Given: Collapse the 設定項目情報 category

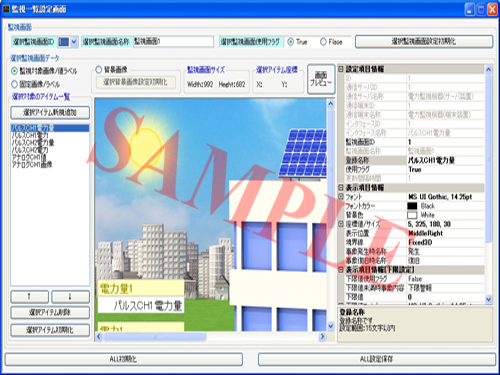Looking at the screenshot, I should tap(341, 69).
